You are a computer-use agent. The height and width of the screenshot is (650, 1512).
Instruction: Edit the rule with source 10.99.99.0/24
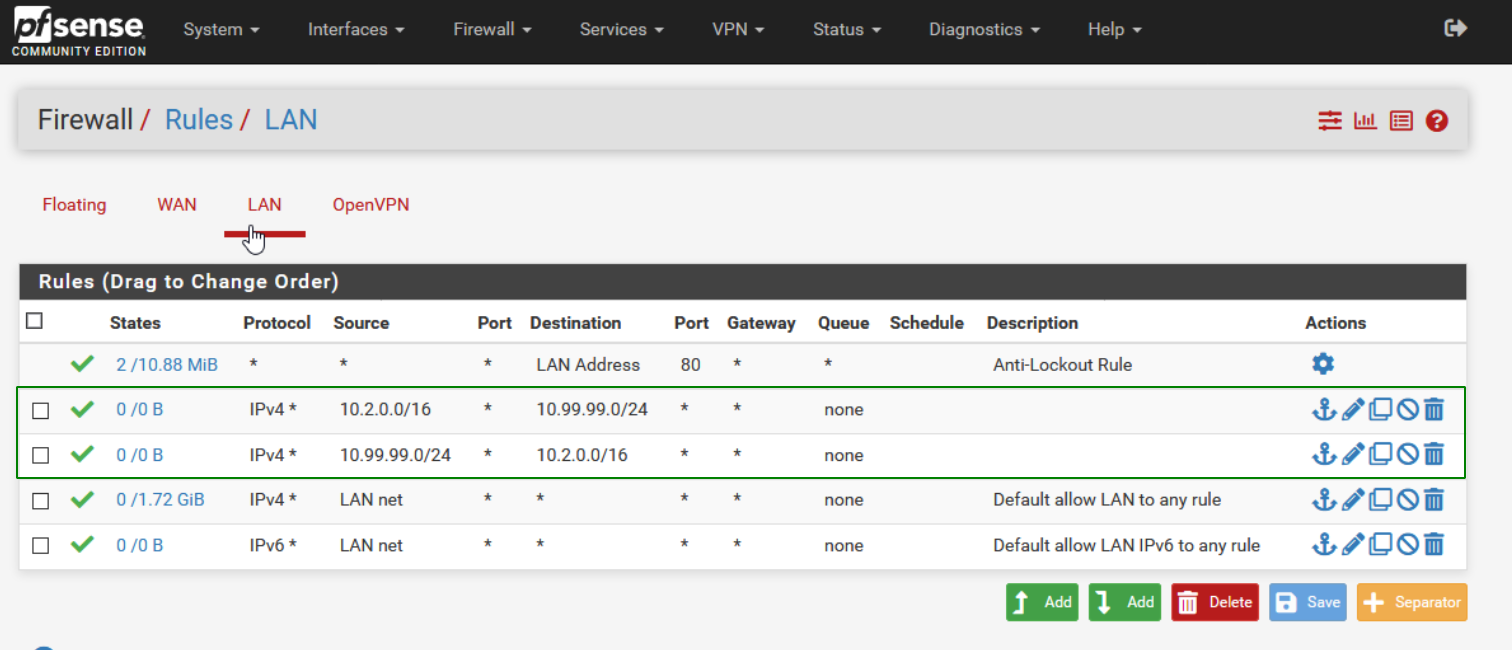pos(1353,454)
